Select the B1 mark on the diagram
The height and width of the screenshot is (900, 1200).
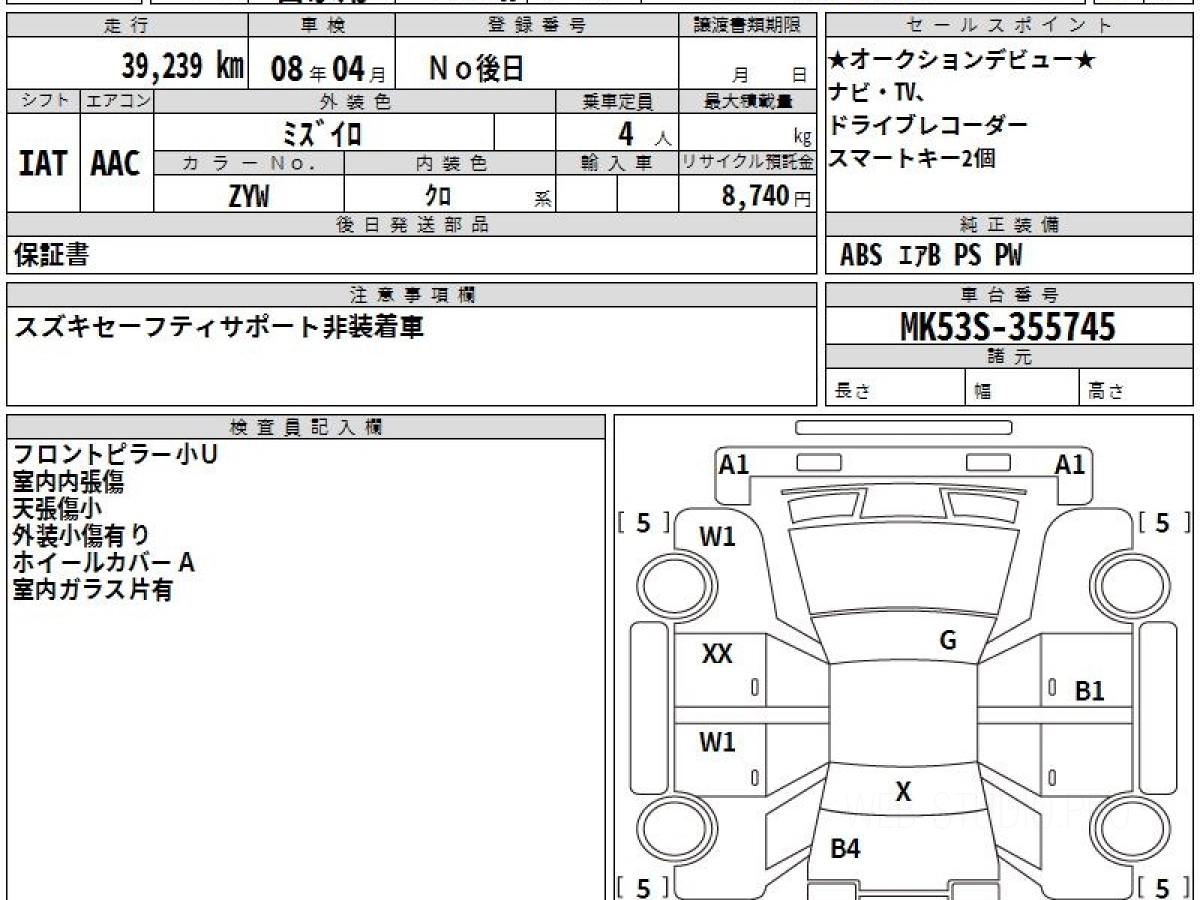coord(1089,691)
